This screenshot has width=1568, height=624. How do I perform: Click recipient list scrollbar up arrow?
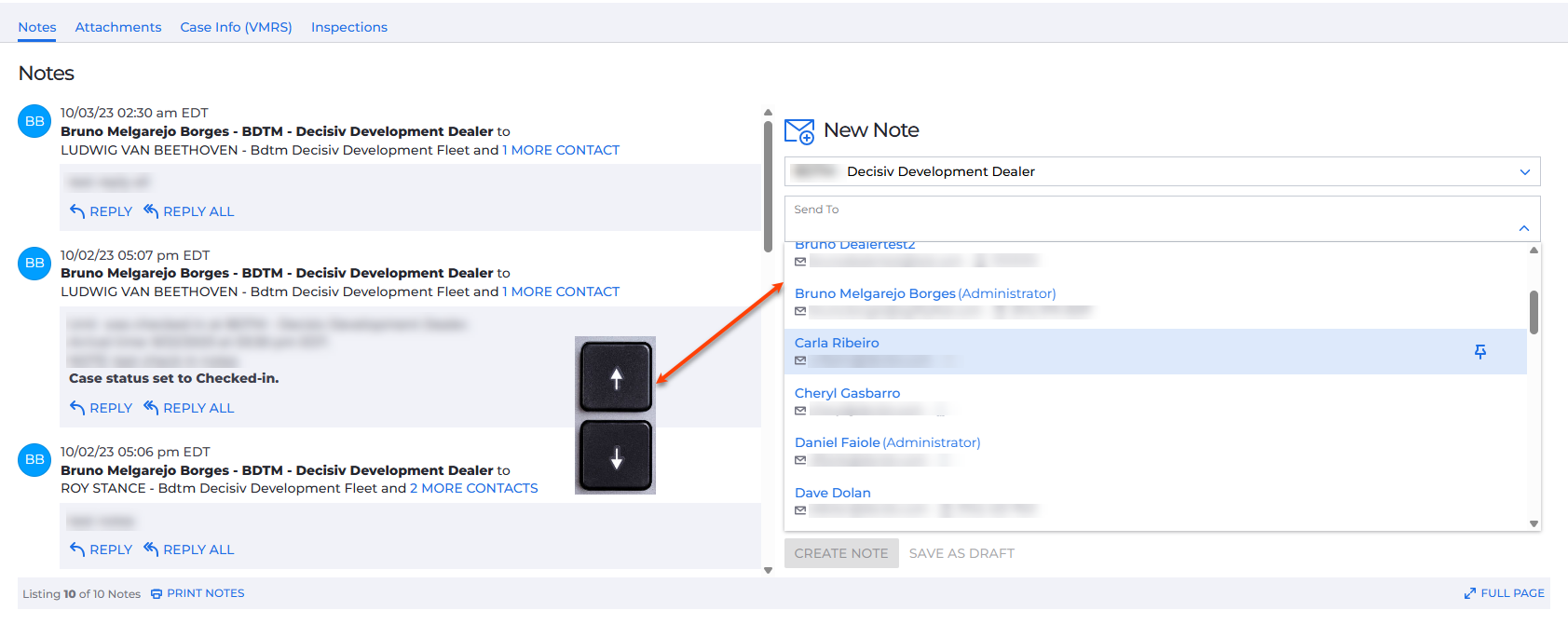pos(1534,250)
